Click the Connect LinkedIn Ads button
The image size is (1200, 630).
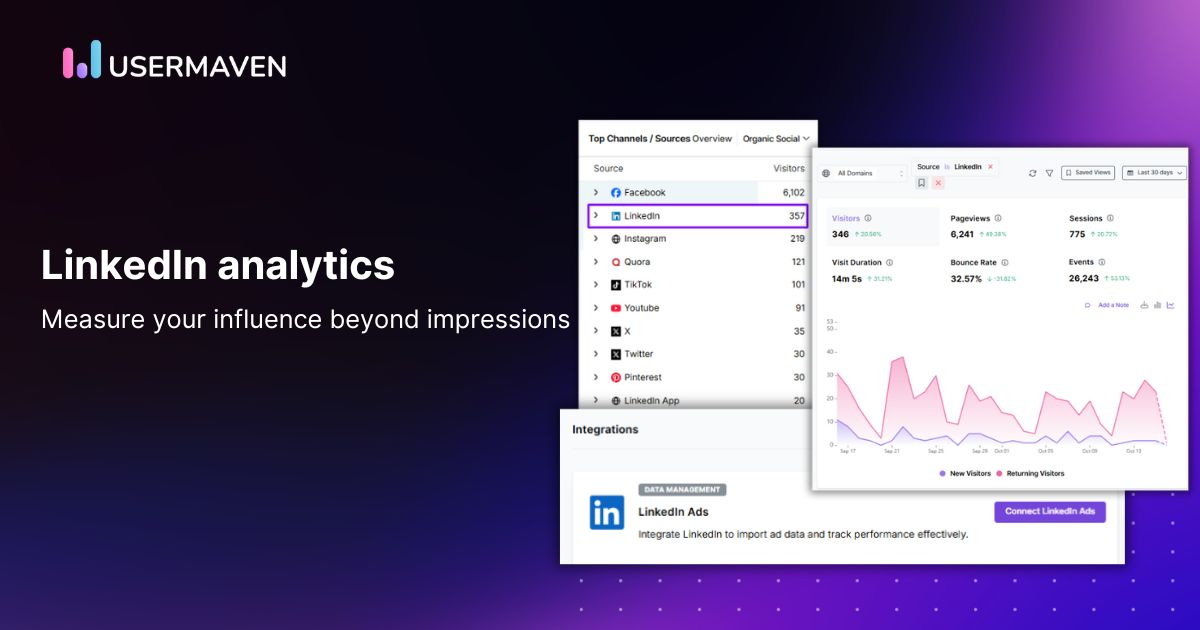[1049, 512]
